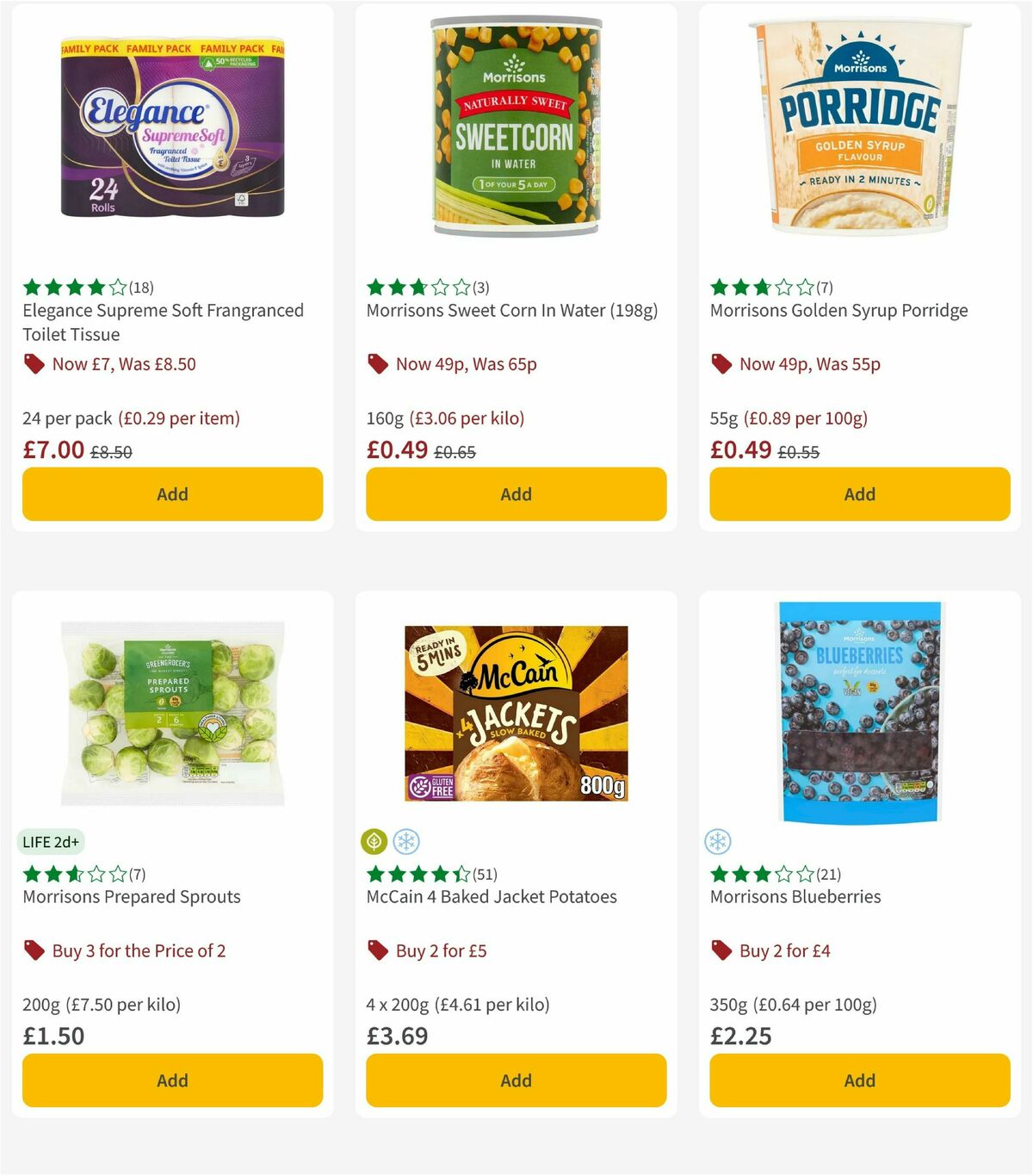Click the snowflake frozen icon on McCain Jacket Potatoes

click(x=407, y=842)
